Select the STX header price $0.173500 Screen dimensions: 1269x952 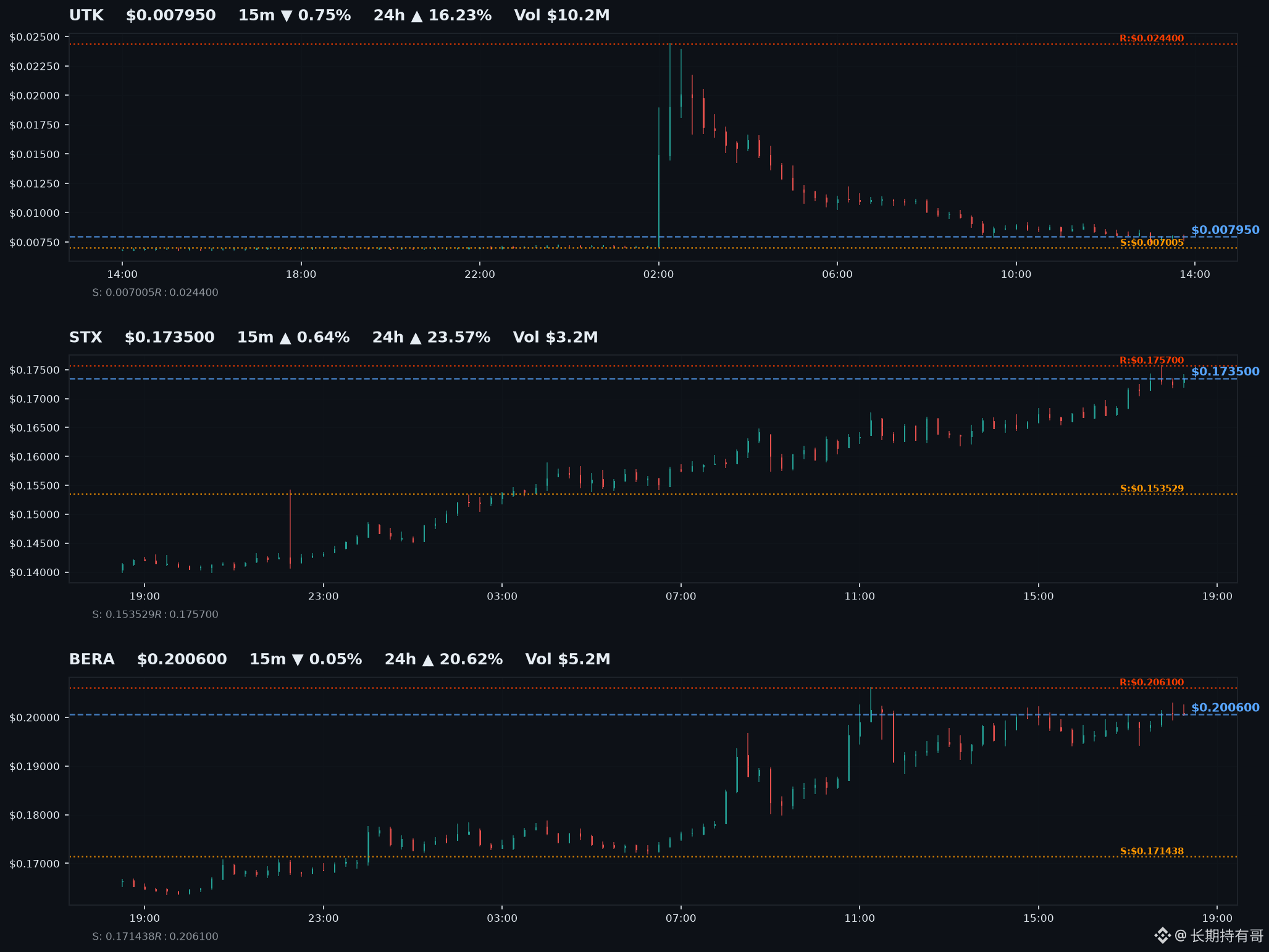[x=170, y=338]
